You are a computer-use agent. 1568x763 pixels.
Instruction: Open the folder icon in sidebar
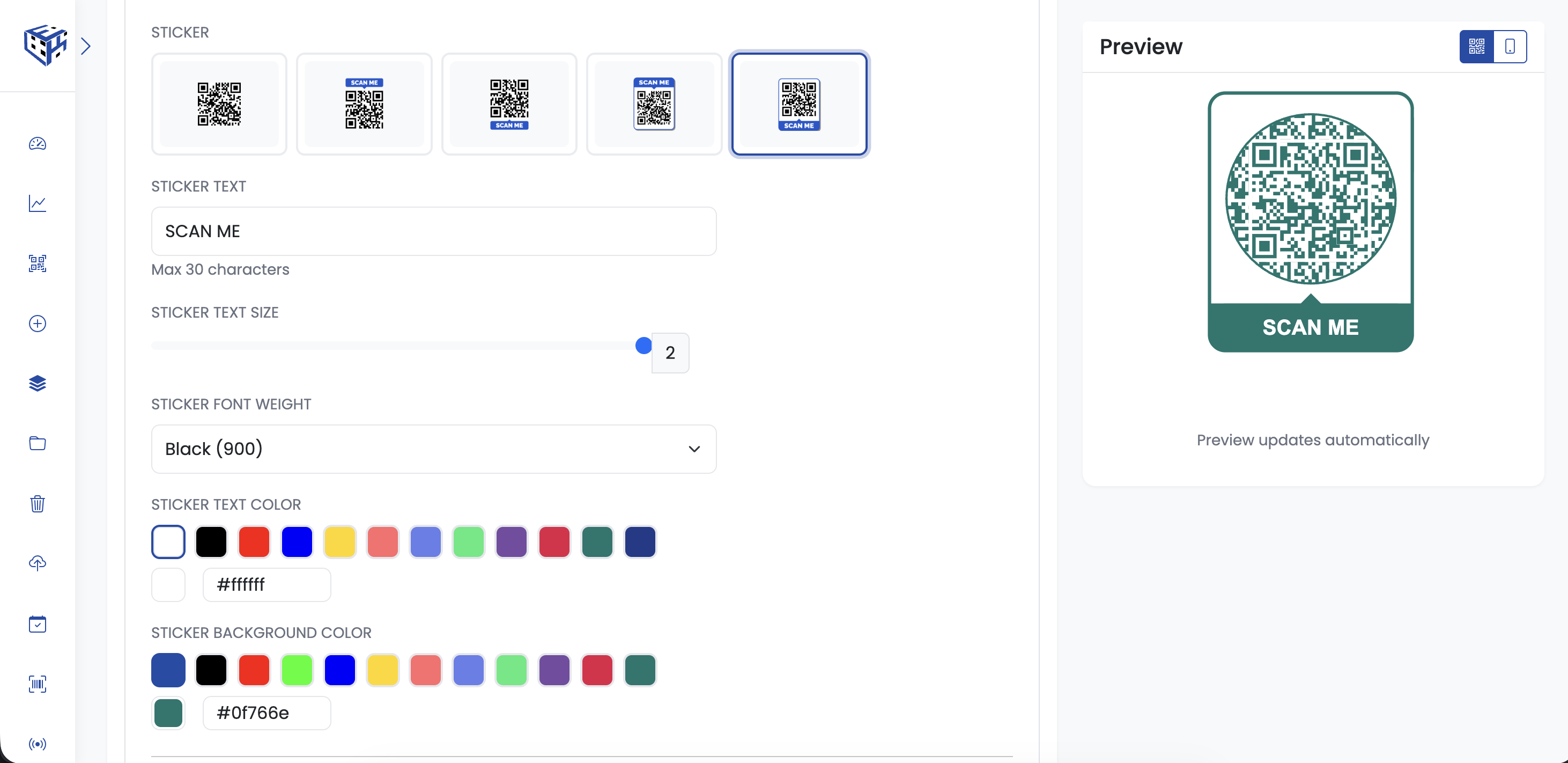point(38,443)
